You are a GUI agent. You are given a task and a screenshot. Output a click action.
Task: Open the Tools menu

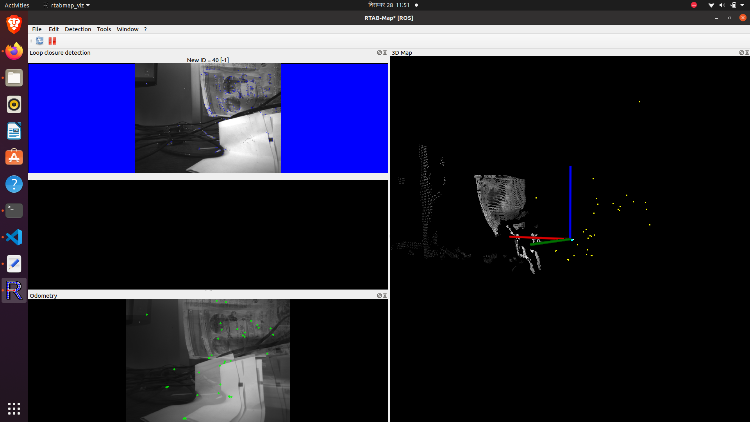(104, 29)
